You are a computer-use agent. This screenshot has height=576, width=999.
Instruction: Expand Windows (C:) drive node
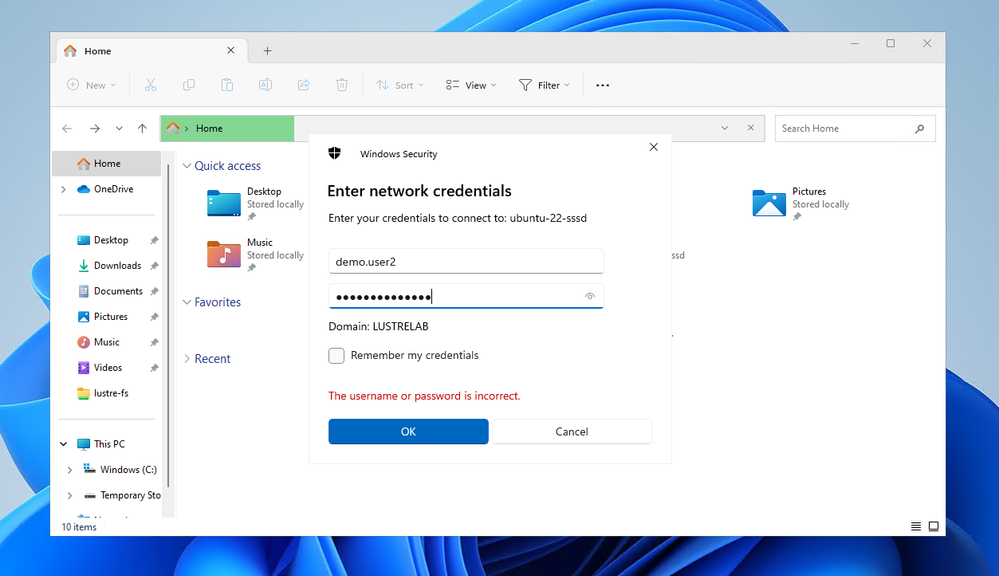[x=69, y=470]
